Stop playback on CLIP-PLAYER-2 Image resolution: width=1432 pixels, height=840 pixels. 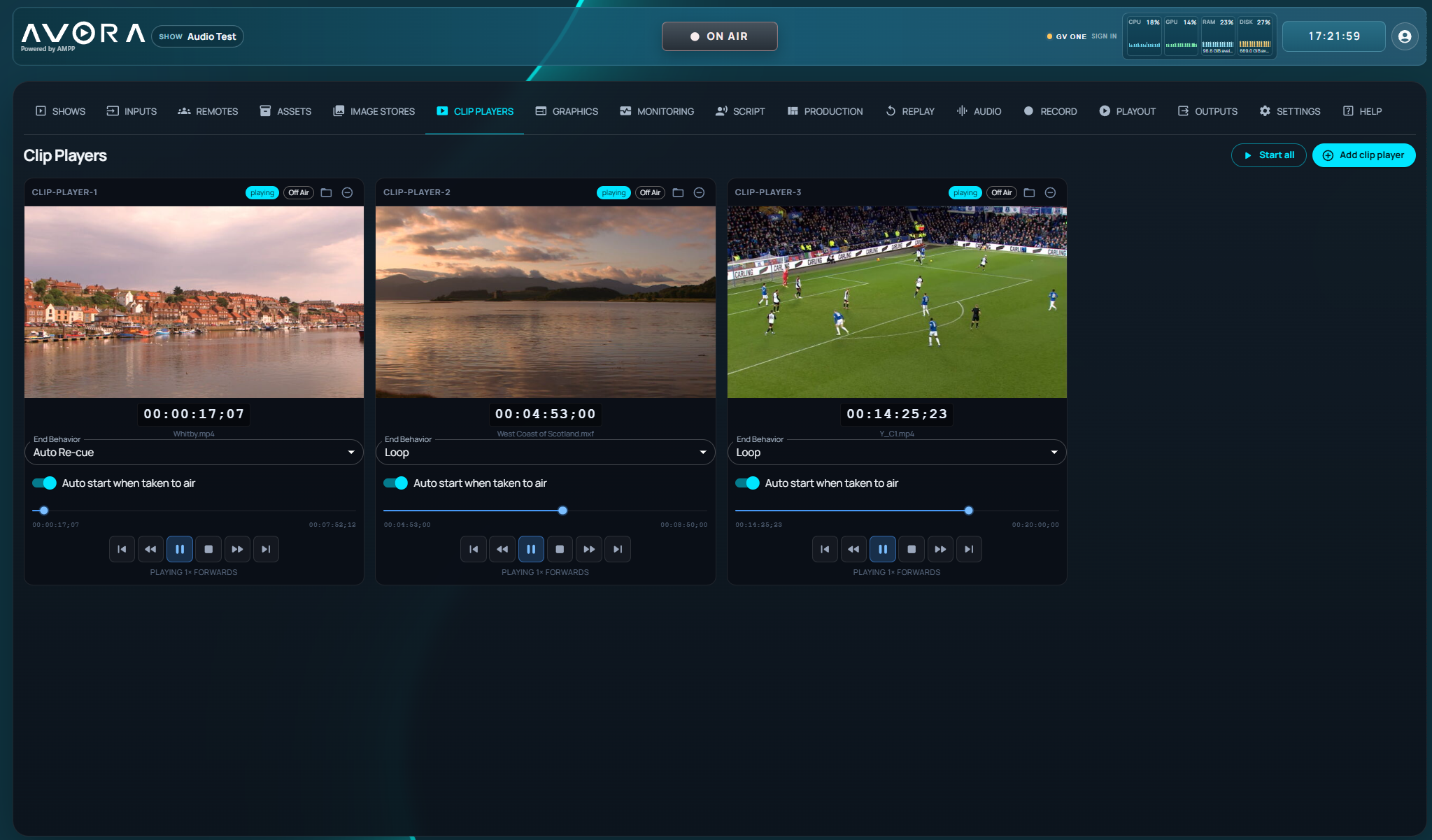[560, 549]
